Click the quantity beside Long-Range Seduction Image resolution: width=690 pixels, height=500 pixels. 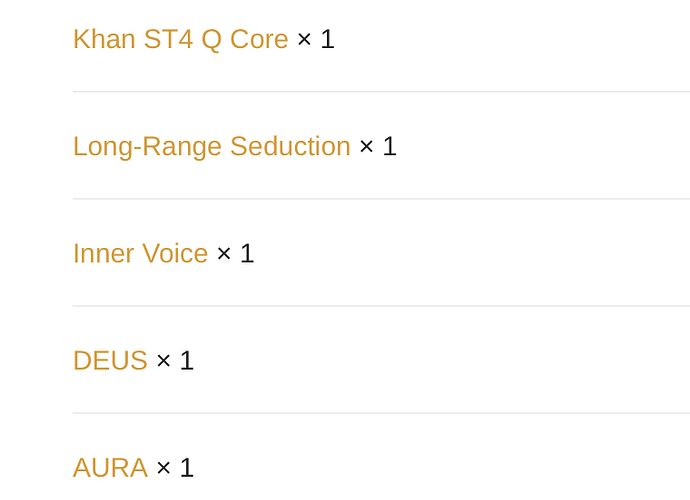click(x=379, y=146)
